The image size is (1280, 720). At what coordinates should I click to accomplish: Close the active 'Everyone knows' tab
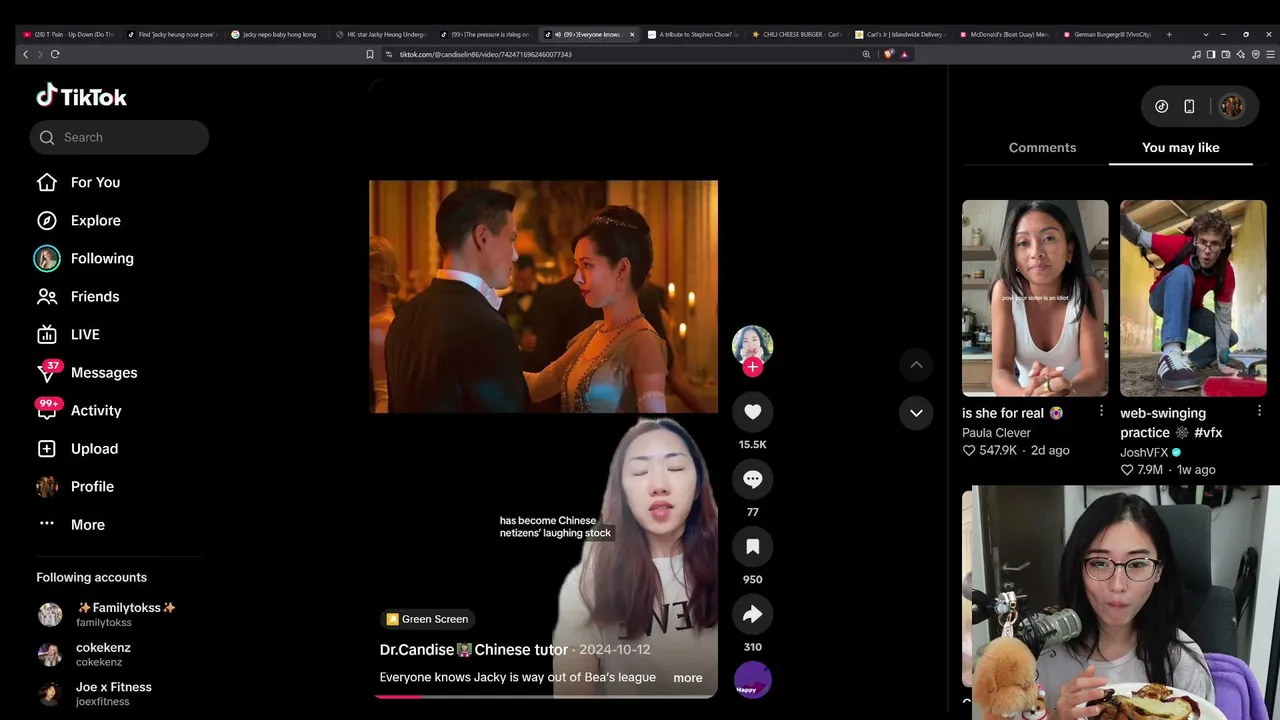pos(632,34)
